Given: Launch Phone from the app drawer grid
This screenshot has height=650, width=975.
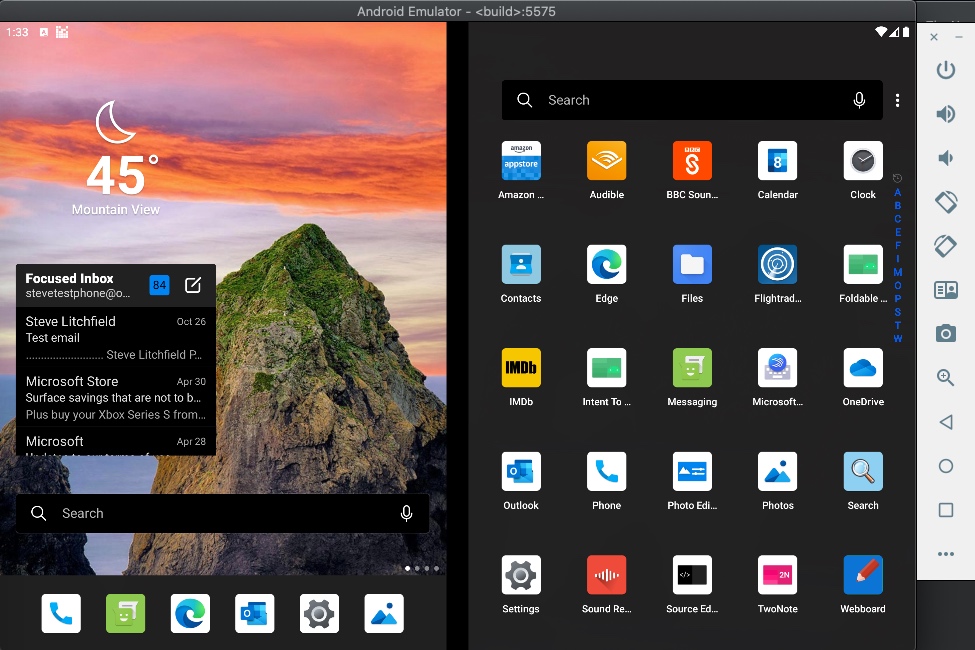Looking at the screenshot, I should [x=606, y=471].
